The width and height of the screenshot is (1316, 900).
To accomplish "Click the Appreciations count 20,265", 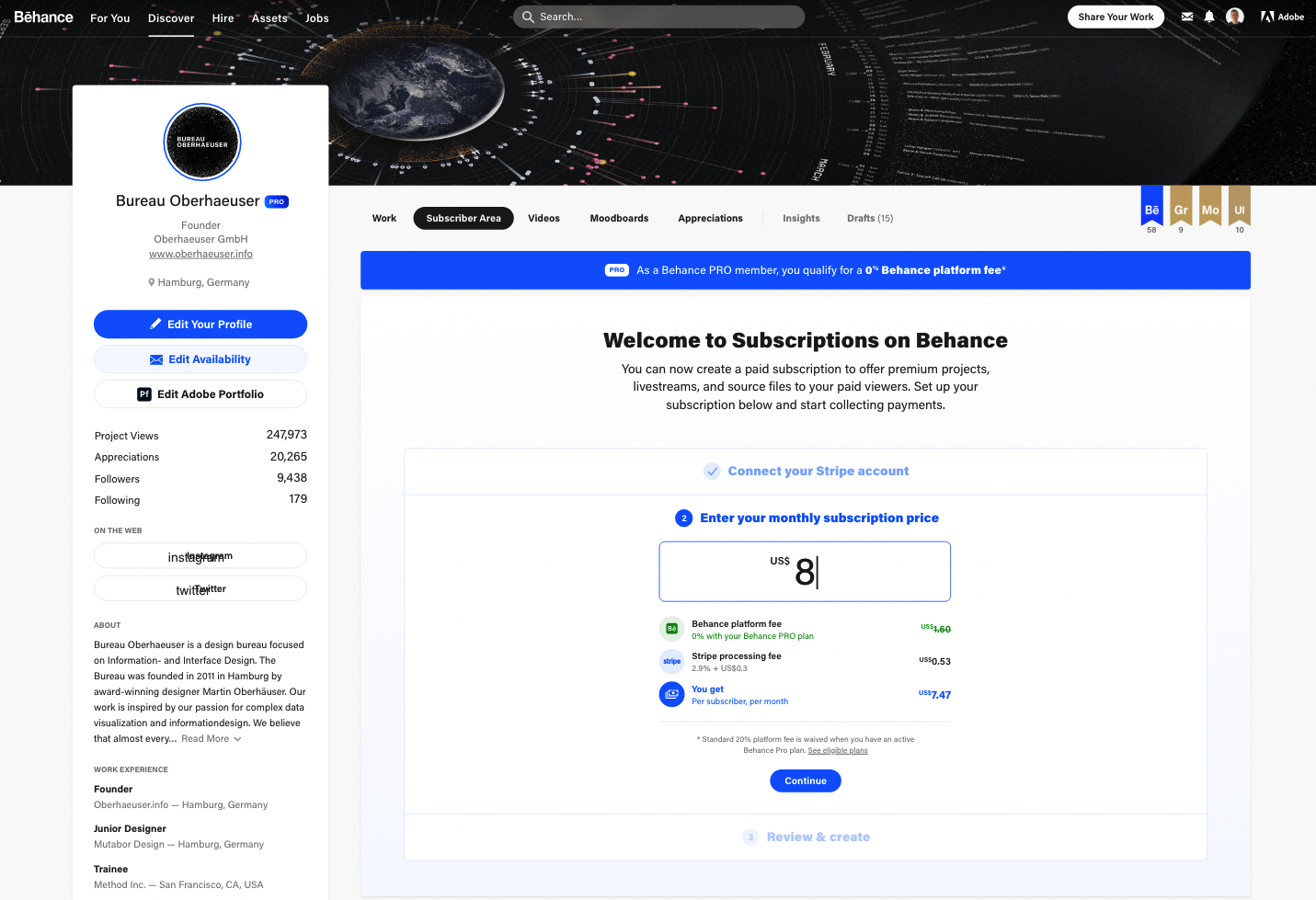I will (288, 457).
